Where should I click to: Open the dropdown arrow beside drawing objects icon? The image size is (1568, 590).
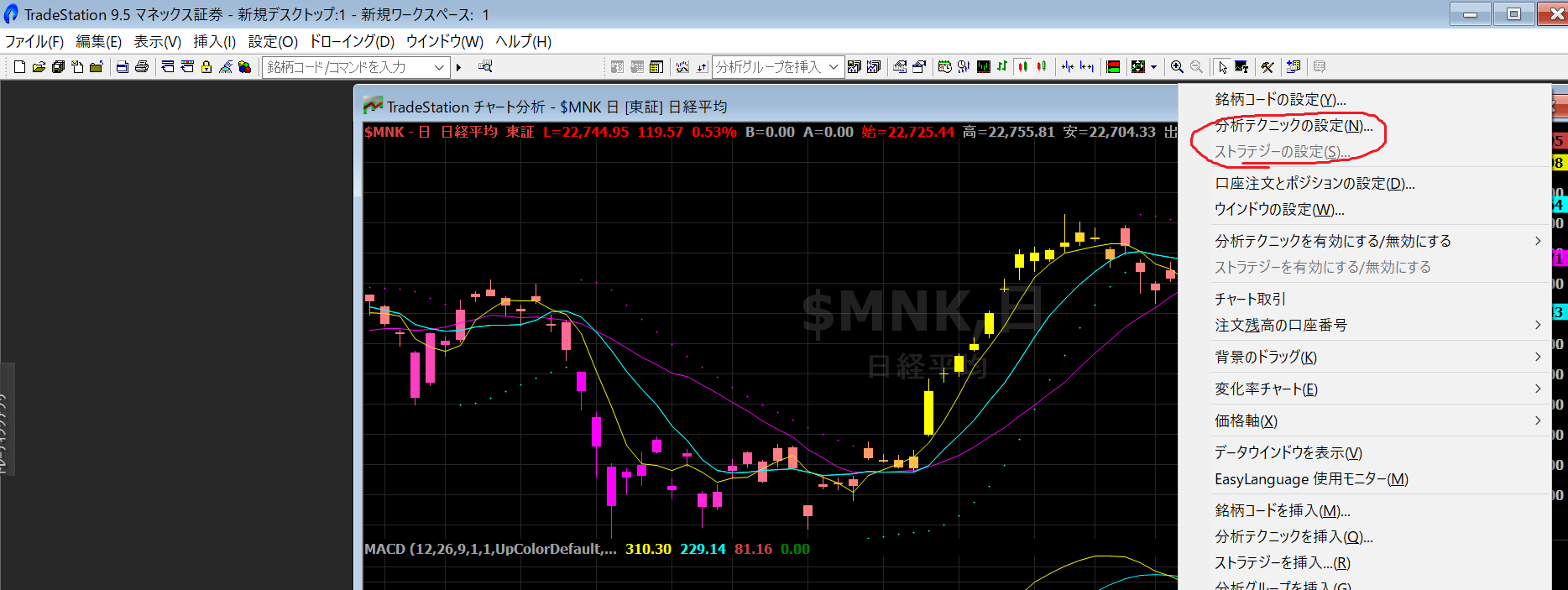pyautogui.click(x=1154, y=67)
